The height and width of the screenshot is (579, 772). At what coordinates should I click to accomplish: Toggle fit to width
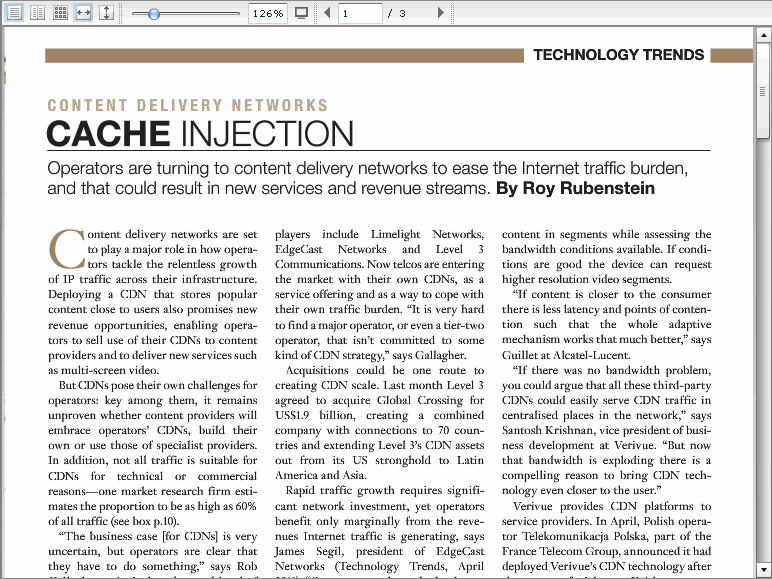click(x=83, y=13)
